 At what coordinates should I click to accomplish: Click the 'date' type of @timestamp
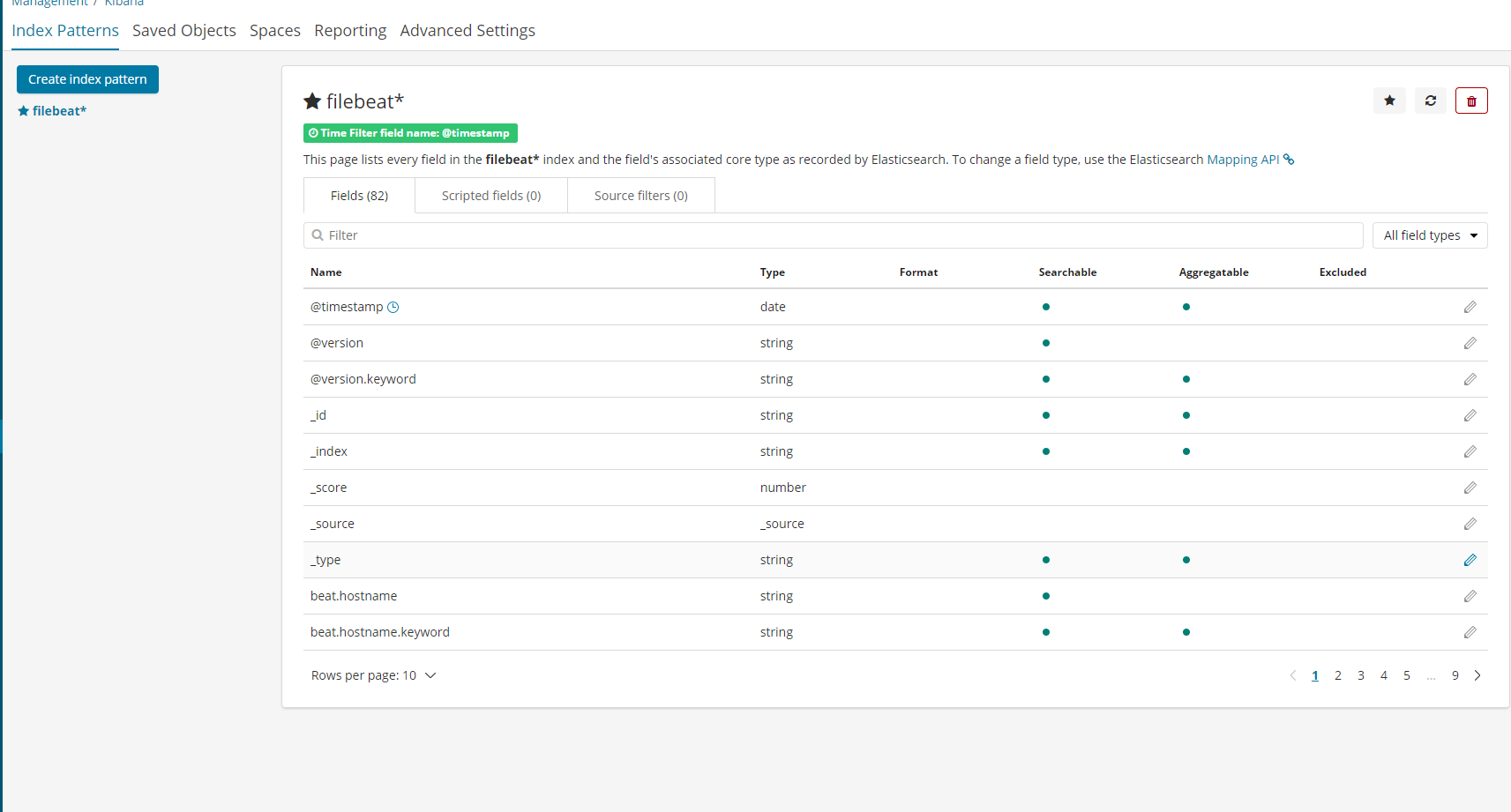(773, 307)
